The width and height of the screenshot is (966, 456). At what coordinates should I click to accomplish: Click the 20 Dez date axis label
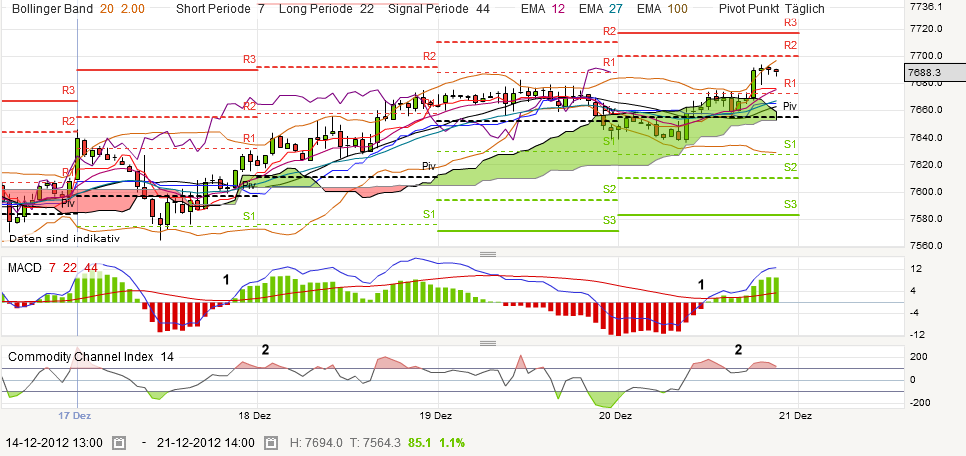click(617, 415)
